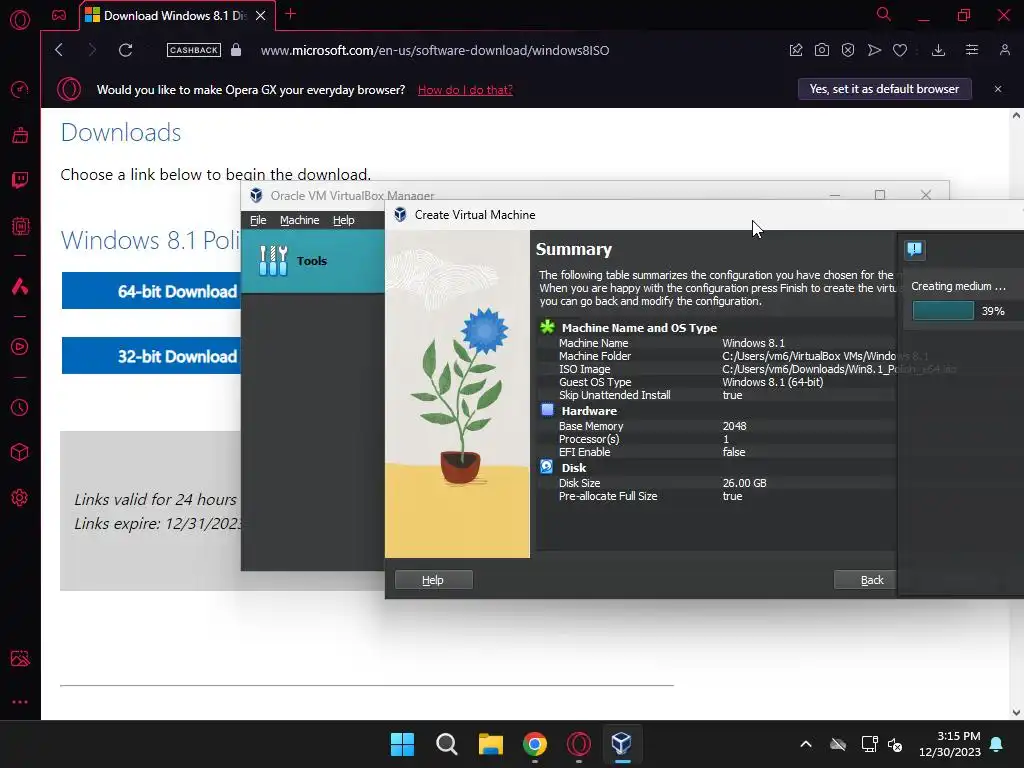Screen dimensions: 1024x768
Task: Go back in browser history
Action: point(59,50)
